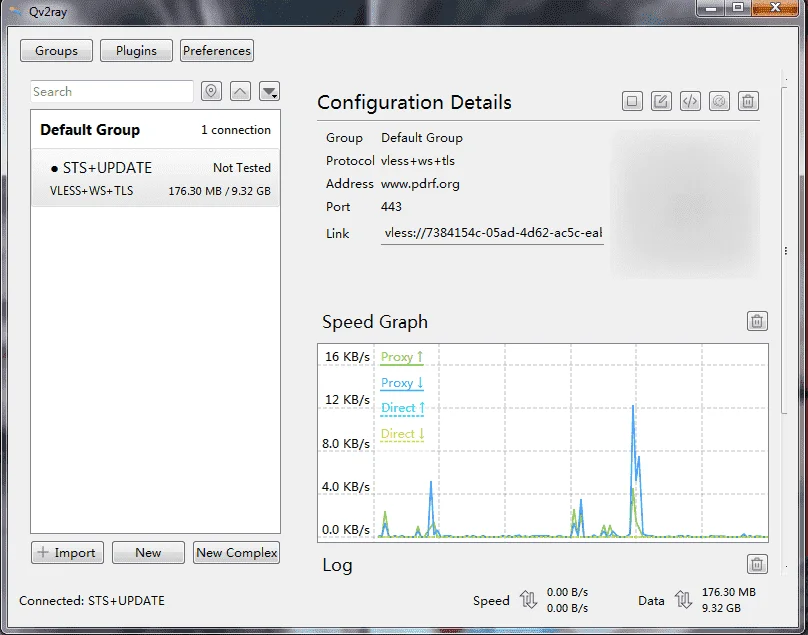Screen dimensions: 808x635
Task: Locate current connection with pin icon
Action: coord(211,91)
